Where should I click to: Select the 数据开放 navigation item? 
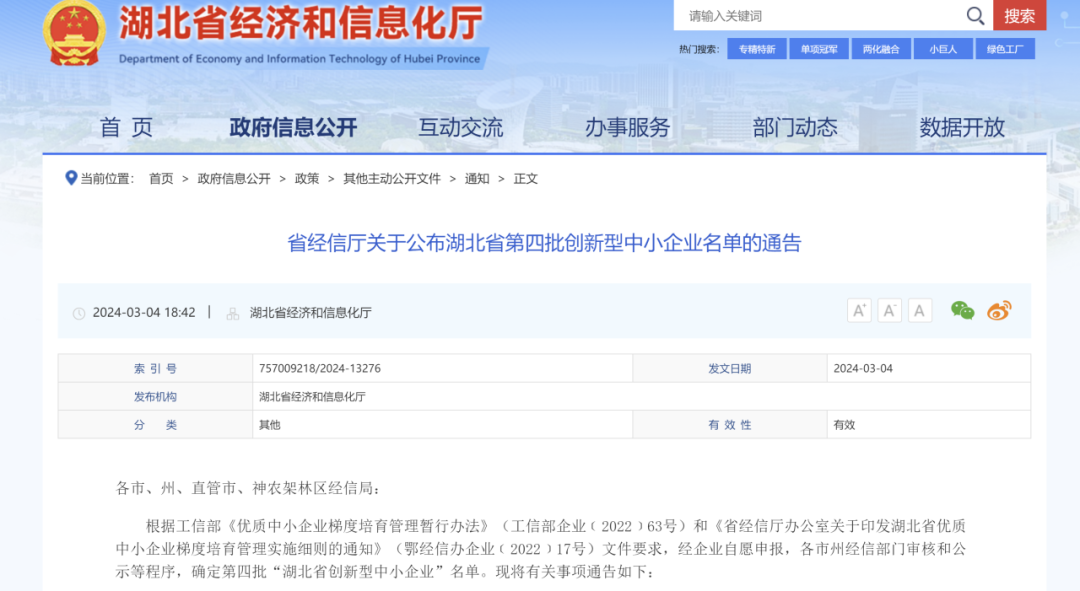click(x=962, y=128)
